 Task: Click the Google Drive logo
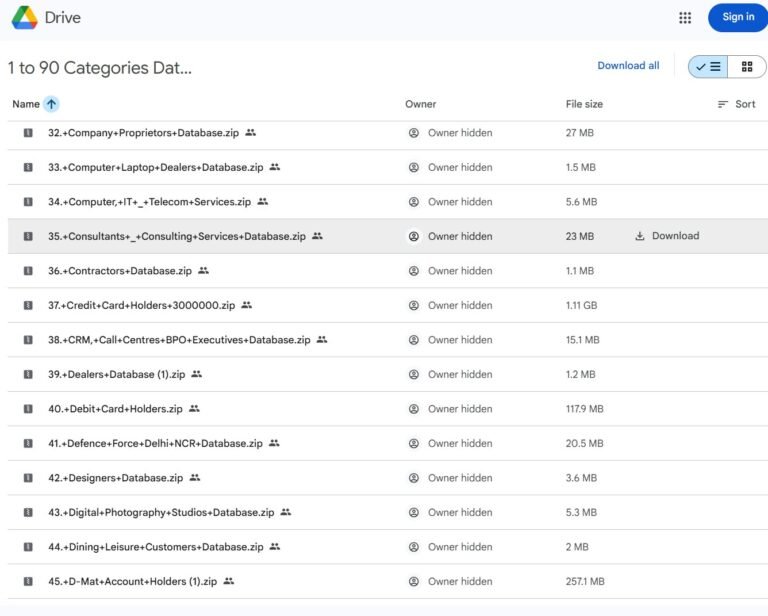tap(24, 18)
